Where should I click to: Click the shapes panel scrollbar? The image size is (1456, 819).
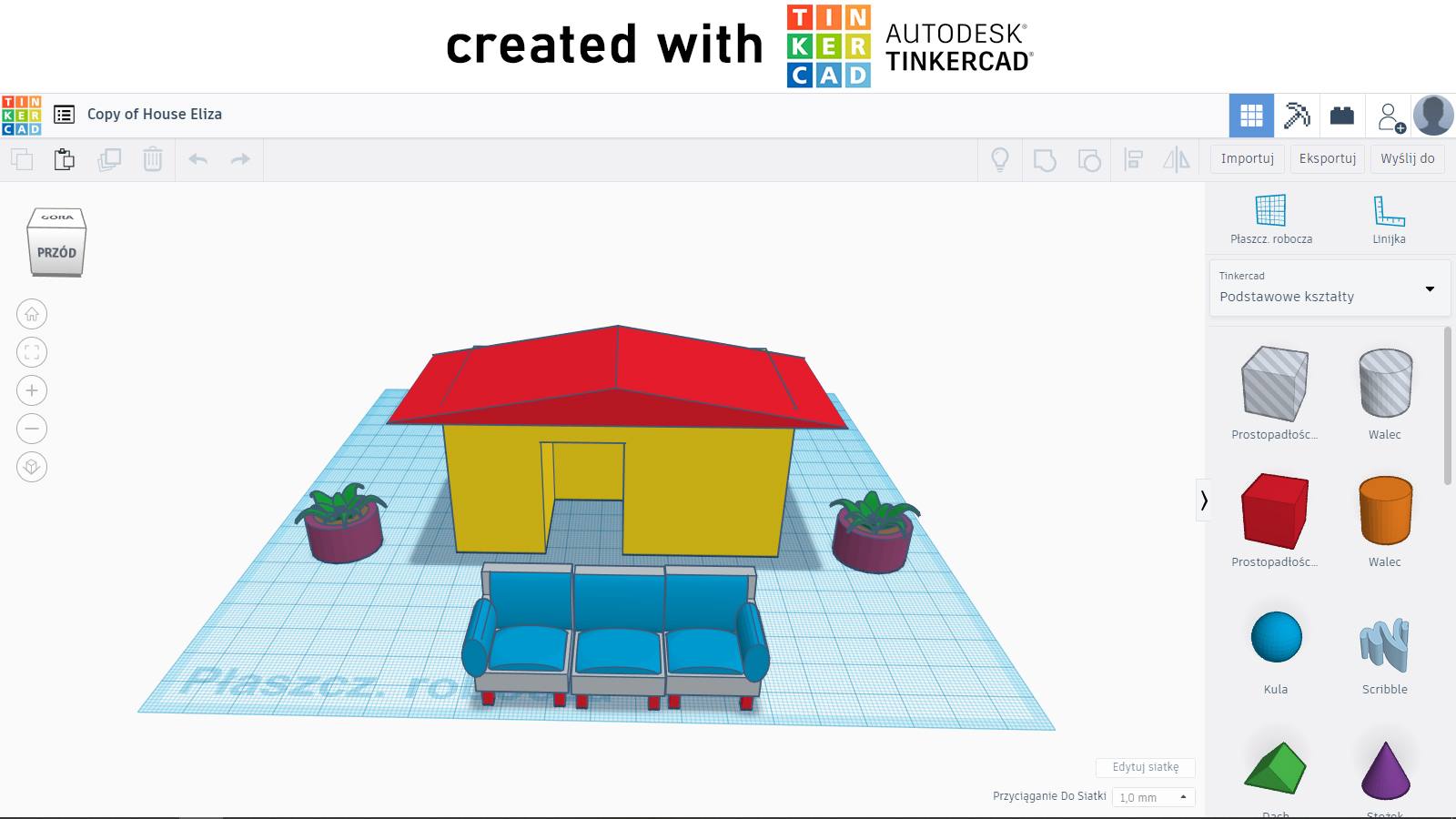click(x=1449, y=406)
